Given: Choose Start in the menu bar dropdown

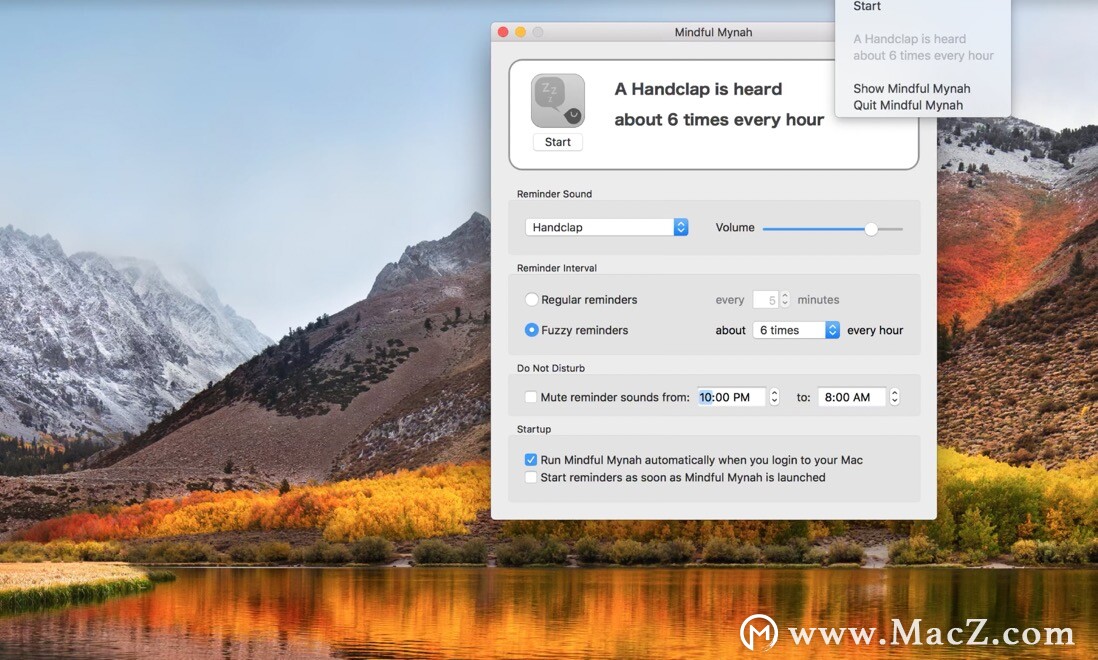Looking at the screenshot, I should tap(867, 6).
